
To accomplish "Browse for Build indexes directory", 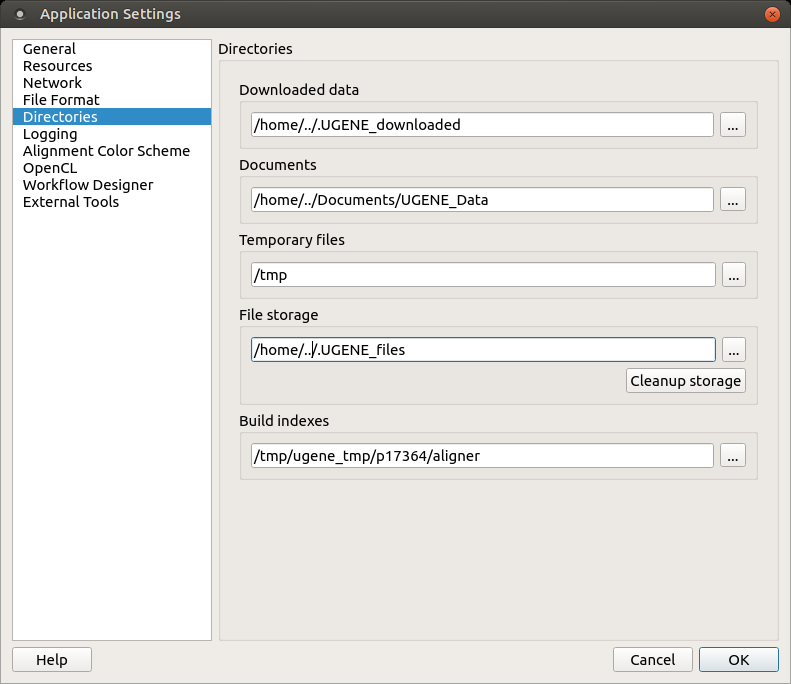I will 732,455.
